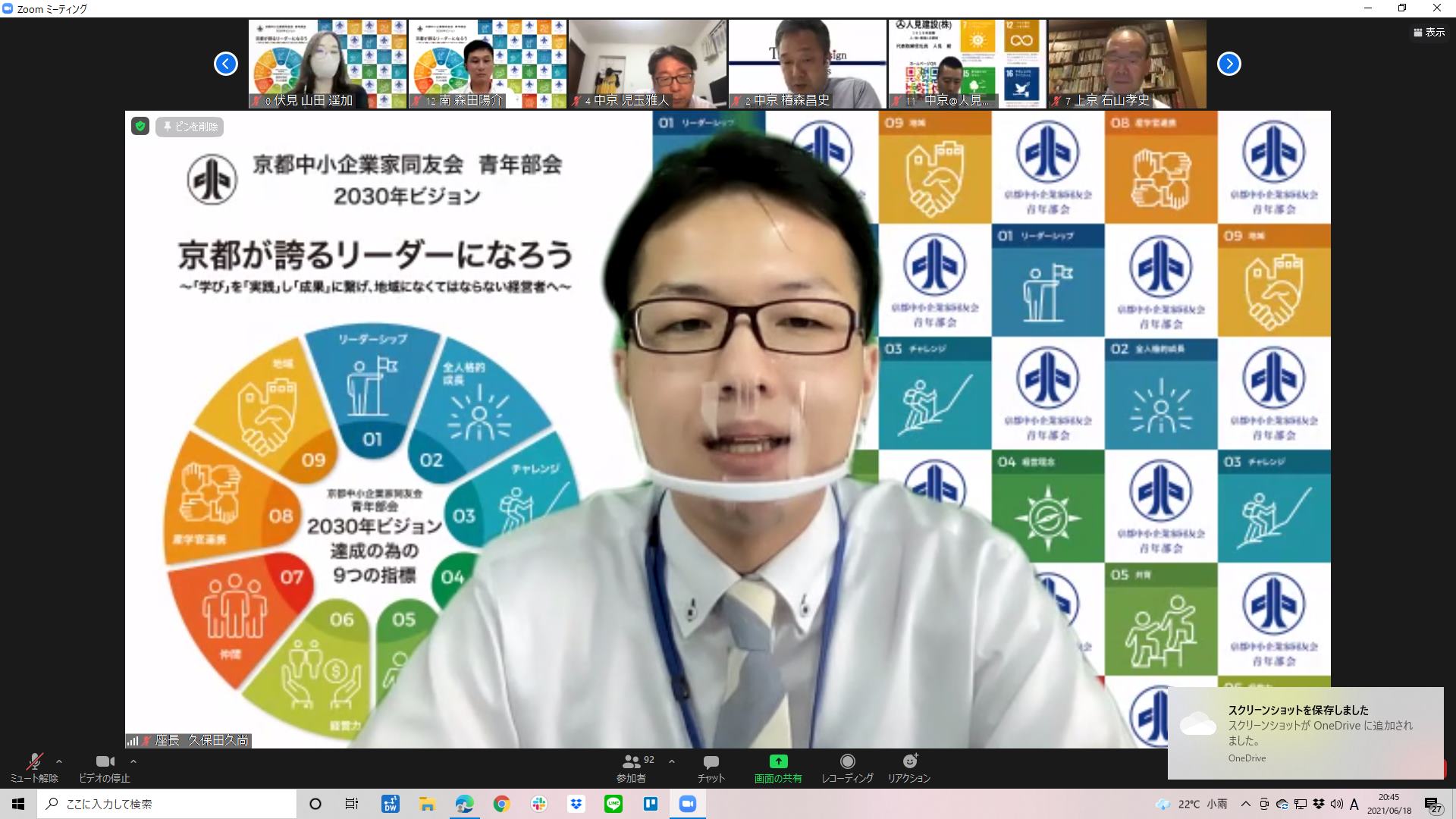Start recording (レコーディング)
Viewport: 1456px width, 819px height.
[x=847, y=767]
